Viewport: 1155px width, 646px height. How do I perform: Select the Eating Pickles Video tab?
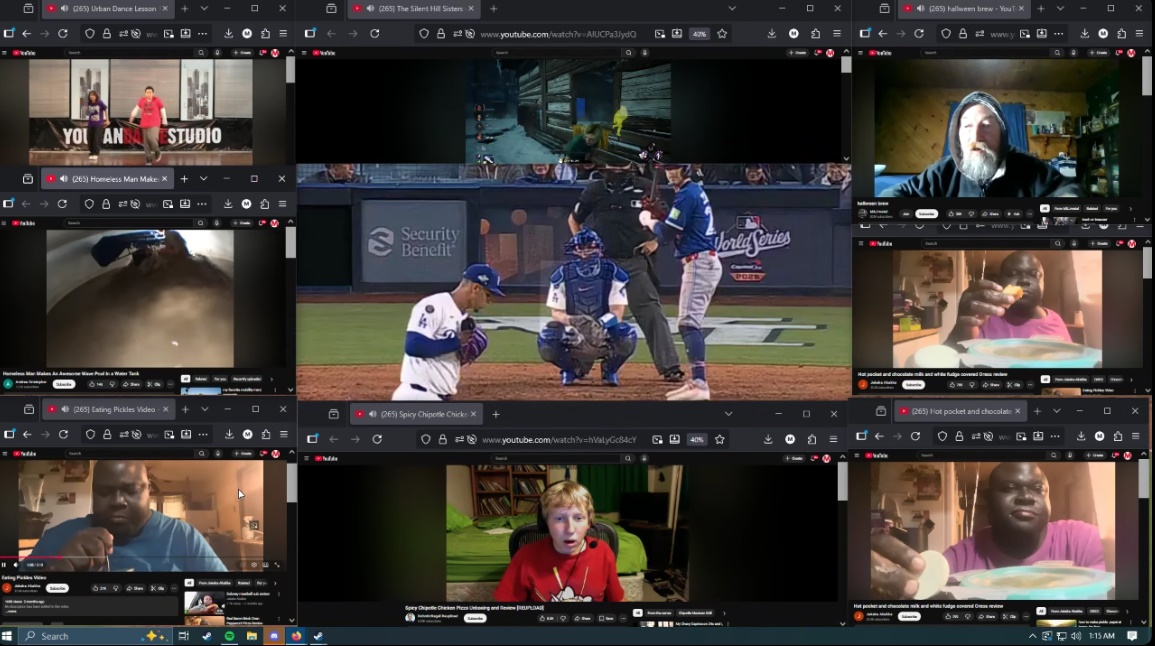pos(108,410)
